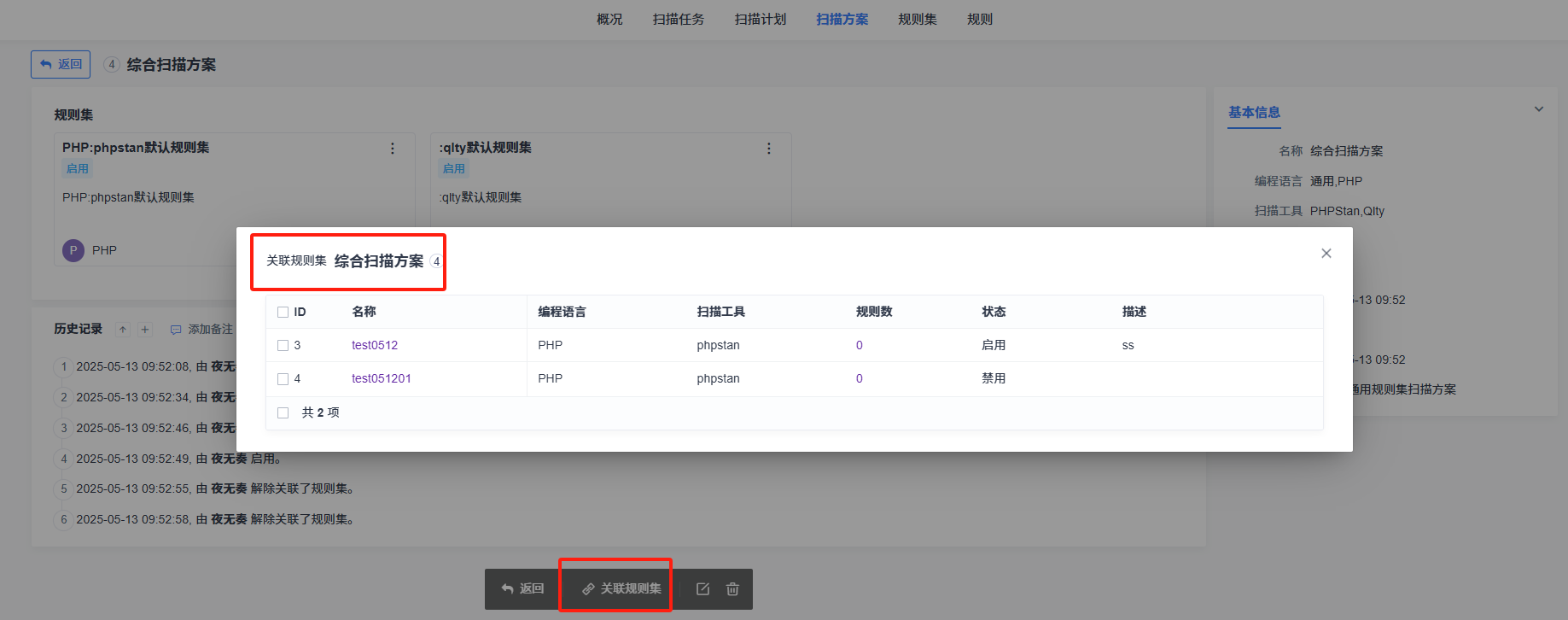Image resolution: width=1568 pixels, height=620 pixels.
Task: Open the test051201 rule set link
Action: click(x=381, y=378)
